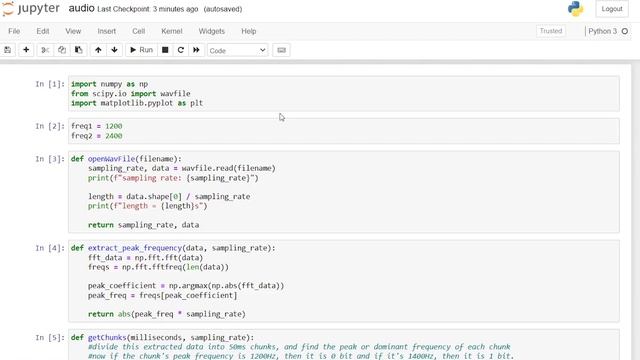
Task: Click the Python logo icon
Action: (576, 9)
